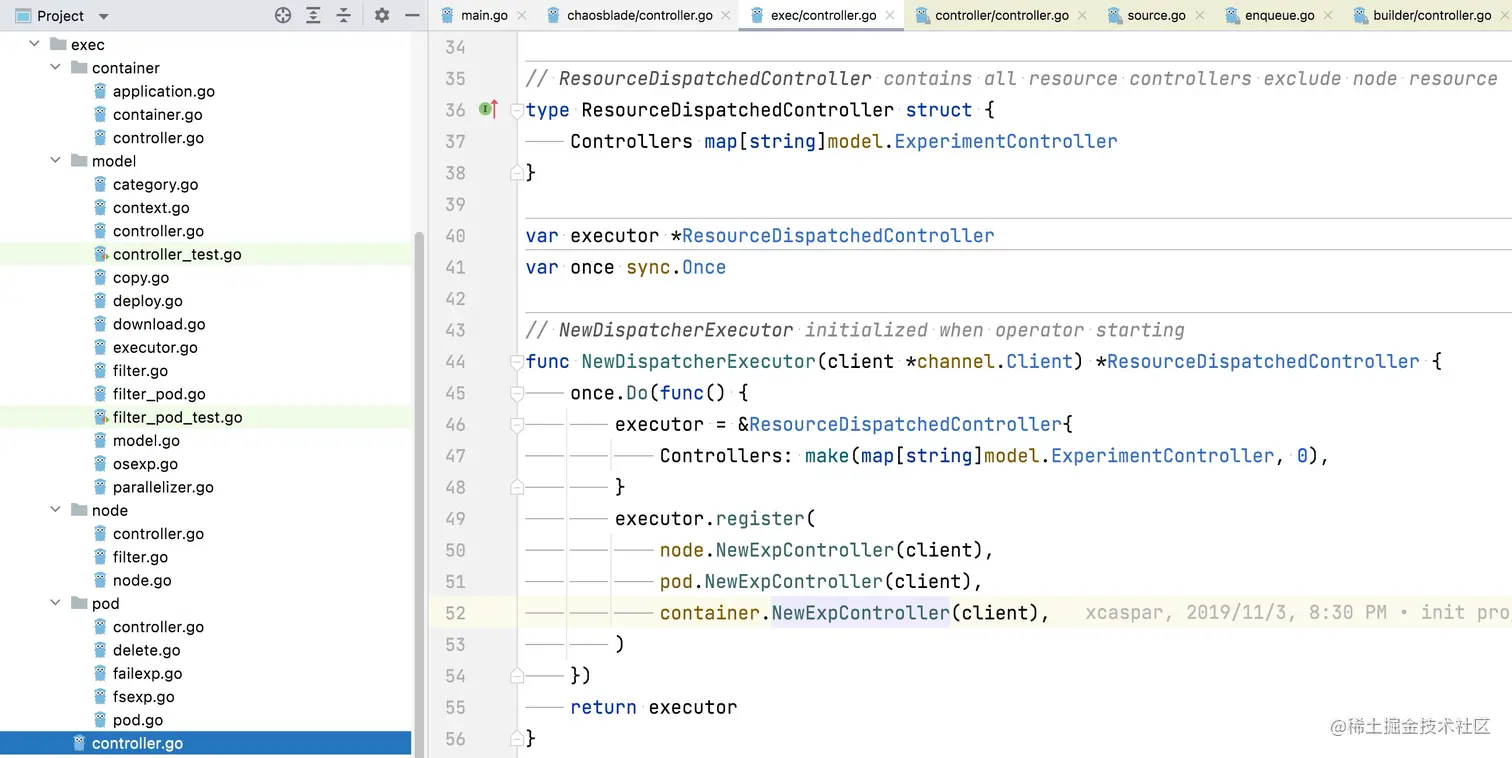
Task: Collapse the pod folder
Action: pos(56,603)
